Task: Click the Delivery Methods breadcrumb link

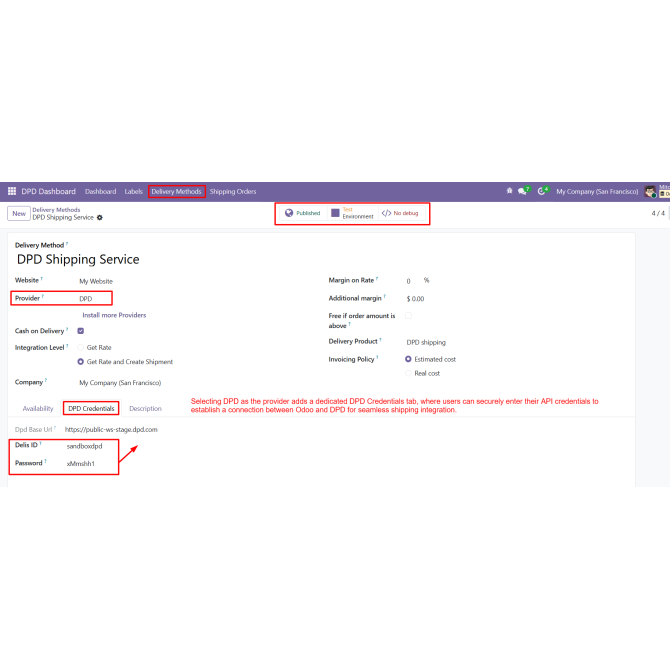Action: coord(56,210)
